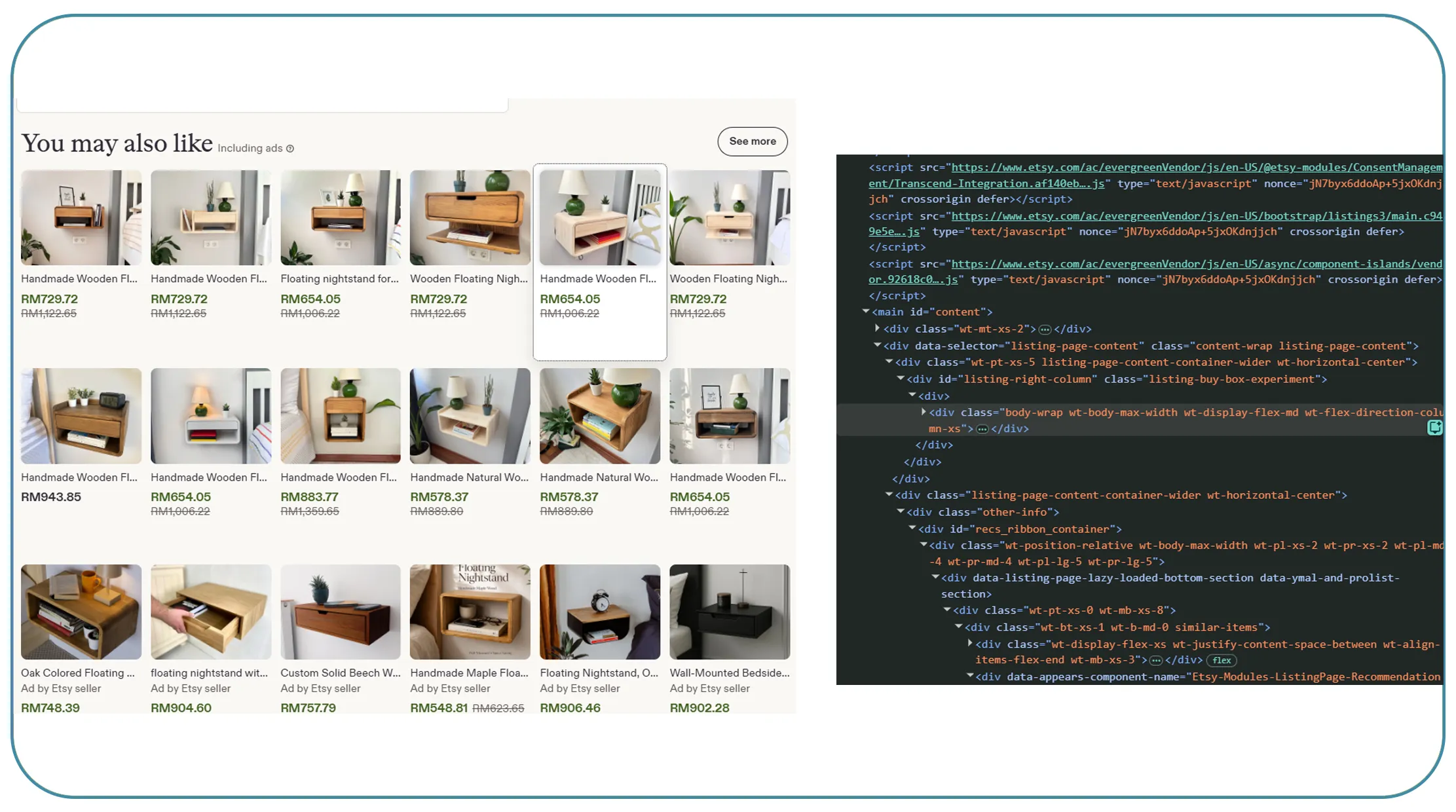Screen dimensions: 1456x812
Task: Click the 'Floating nightstand for...' title
Action: [339, 279]
